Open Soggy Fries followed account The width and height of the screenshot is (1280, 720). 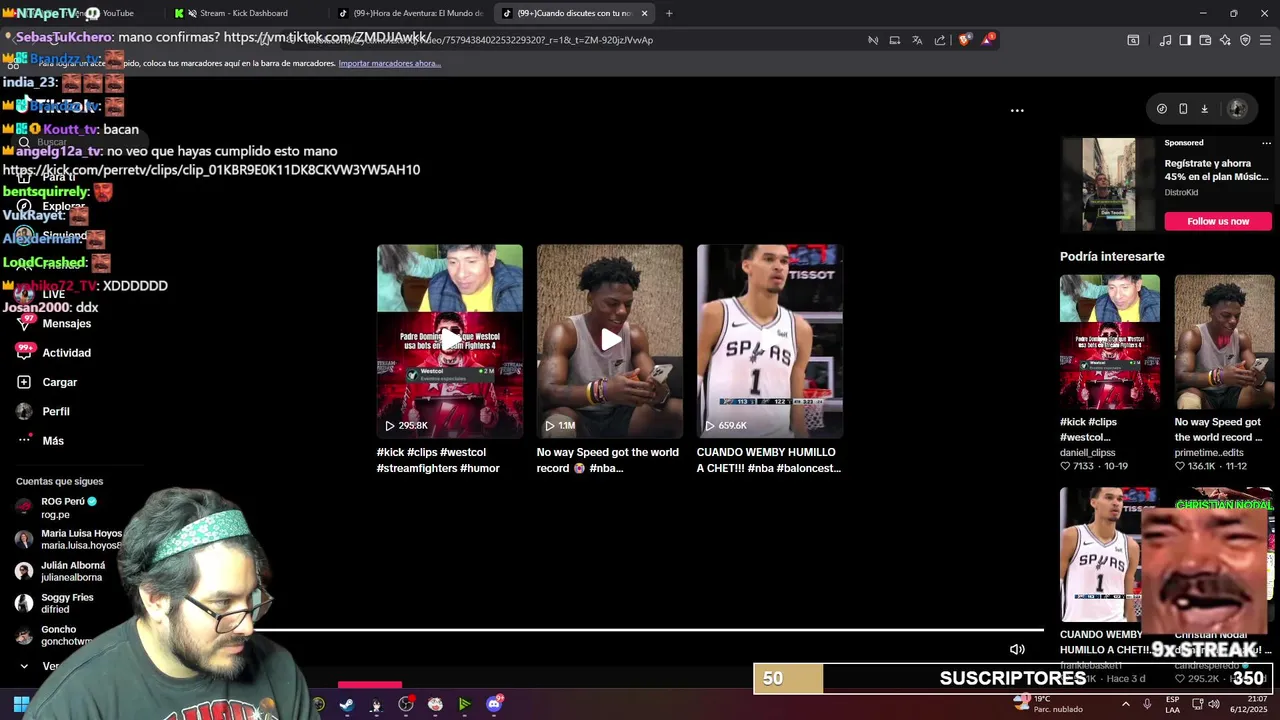[x=68, y=603]
